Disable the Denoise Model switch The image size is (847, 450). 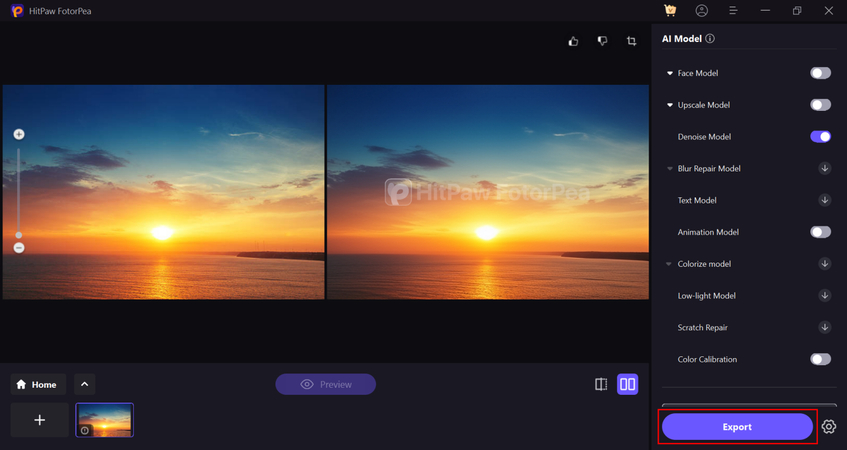pos(820,137)
